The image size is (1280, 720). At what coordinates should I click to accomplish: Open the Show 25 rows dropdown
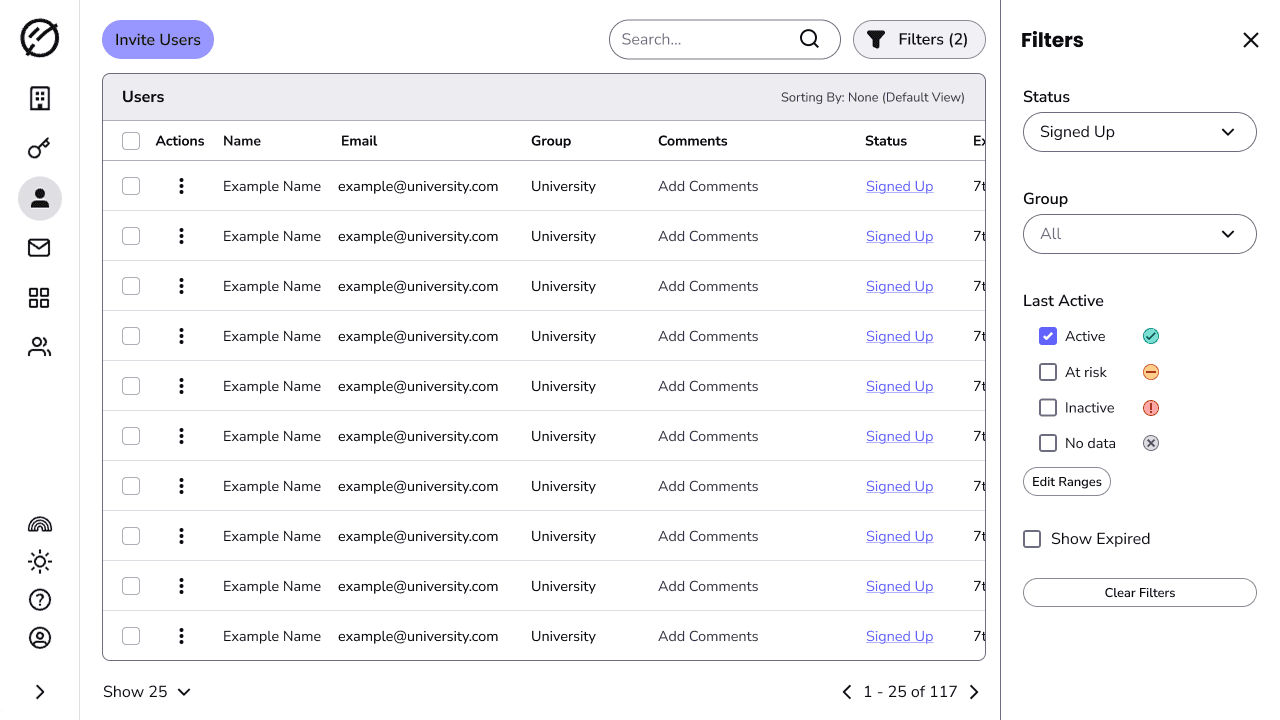pyautogui.click(x=147, y=692)
